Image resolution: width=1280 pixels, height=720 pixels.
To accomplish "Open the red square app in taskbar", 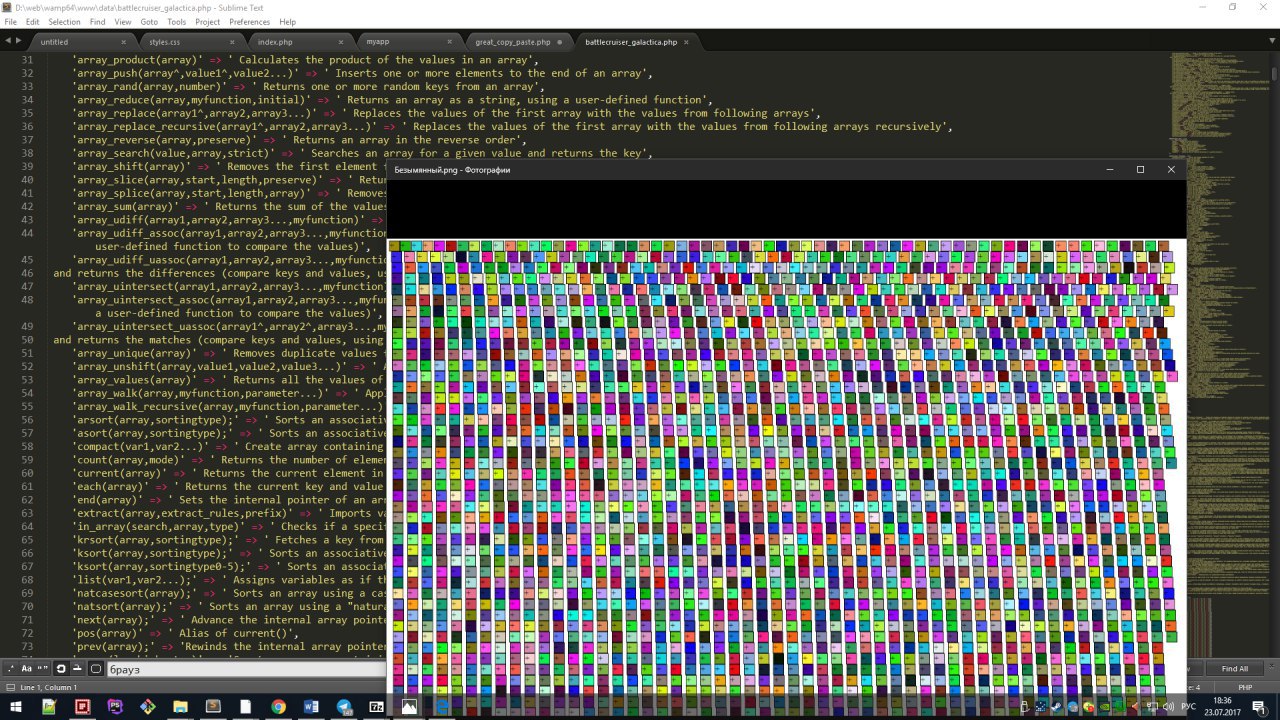I will pyautogui.click(x=82, y=707).
